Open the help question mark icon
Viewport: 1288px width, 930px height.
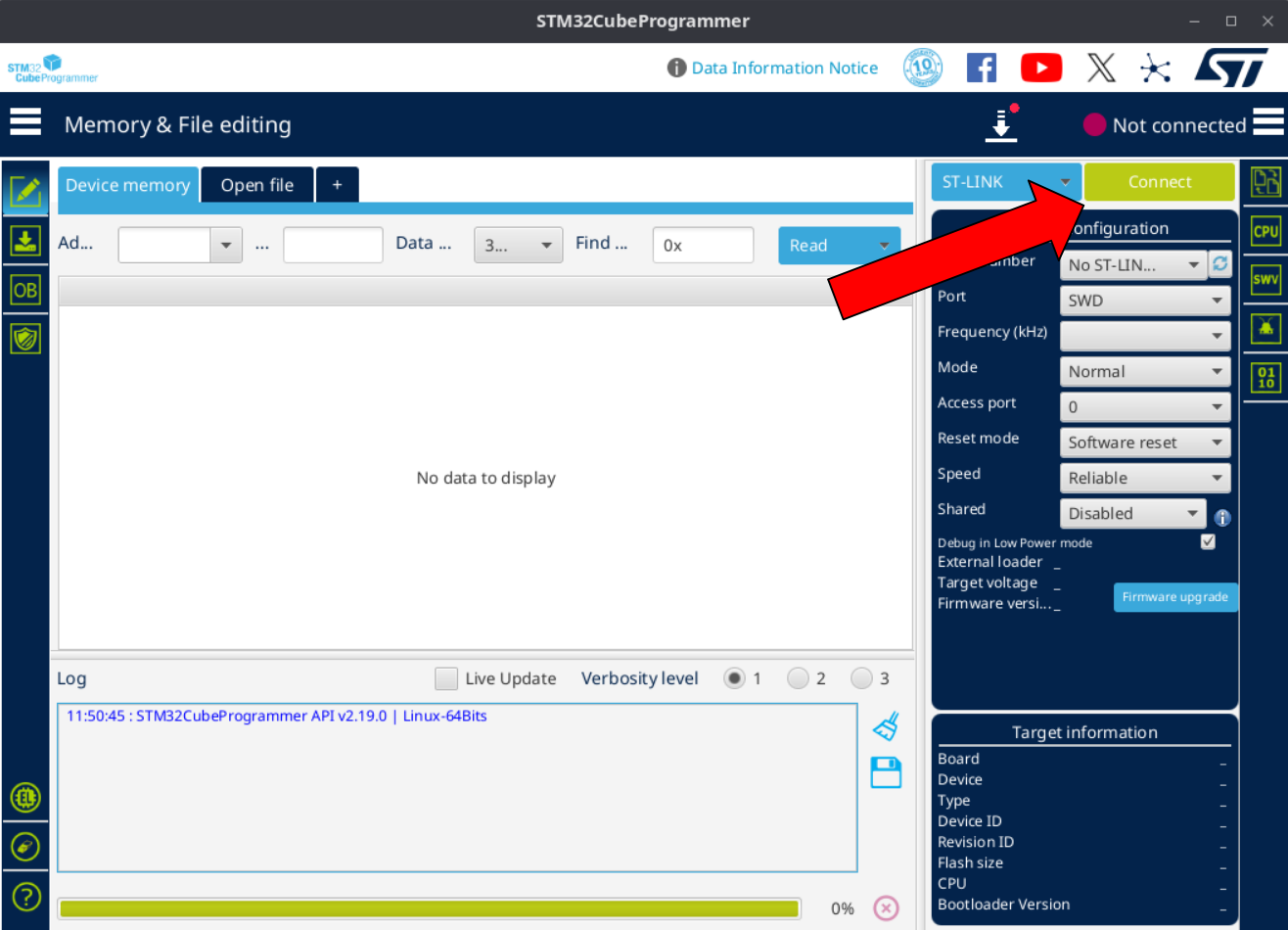[25, 896]
